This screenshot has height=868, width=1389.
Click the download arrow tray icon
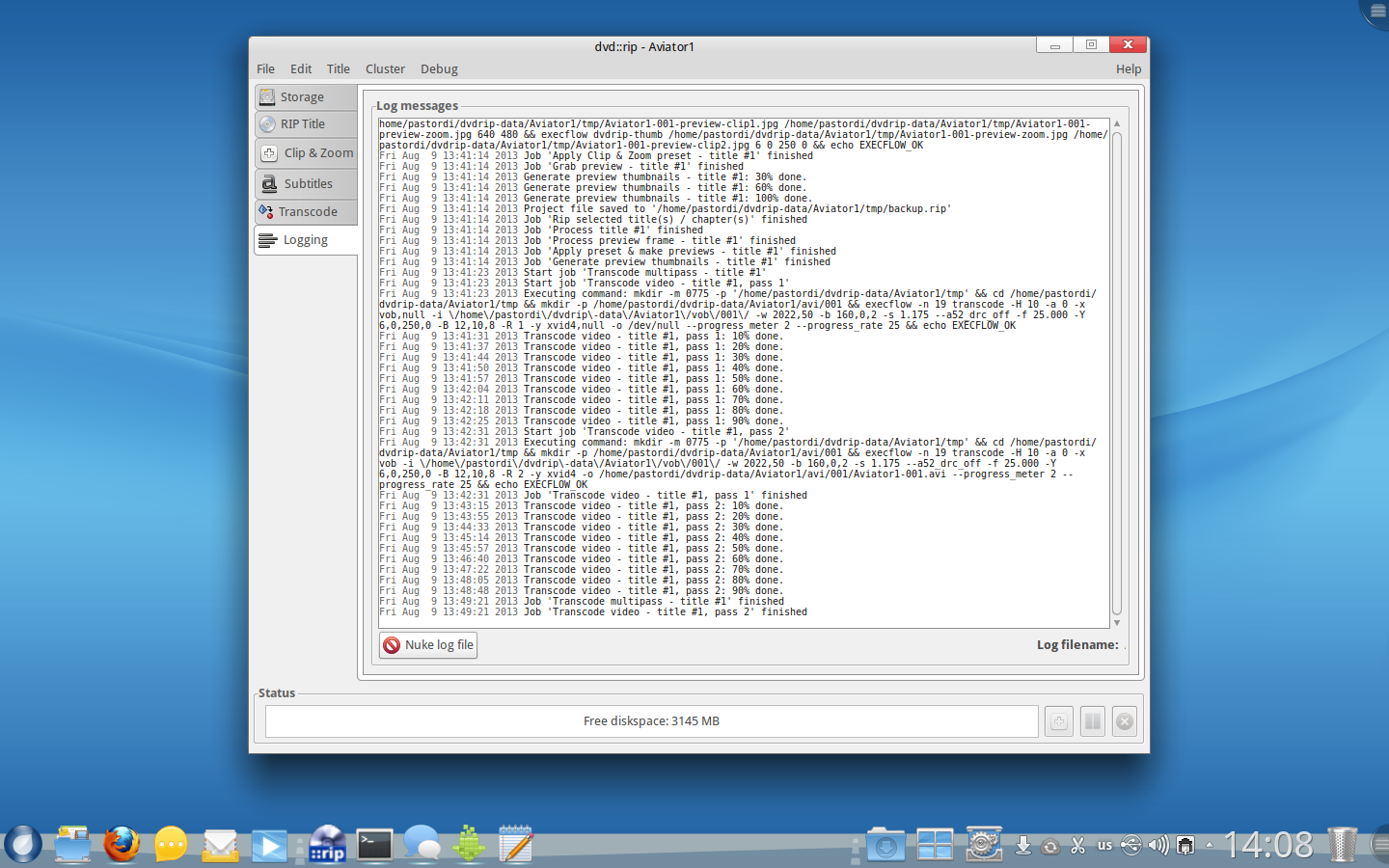(x=1023, y=846)
